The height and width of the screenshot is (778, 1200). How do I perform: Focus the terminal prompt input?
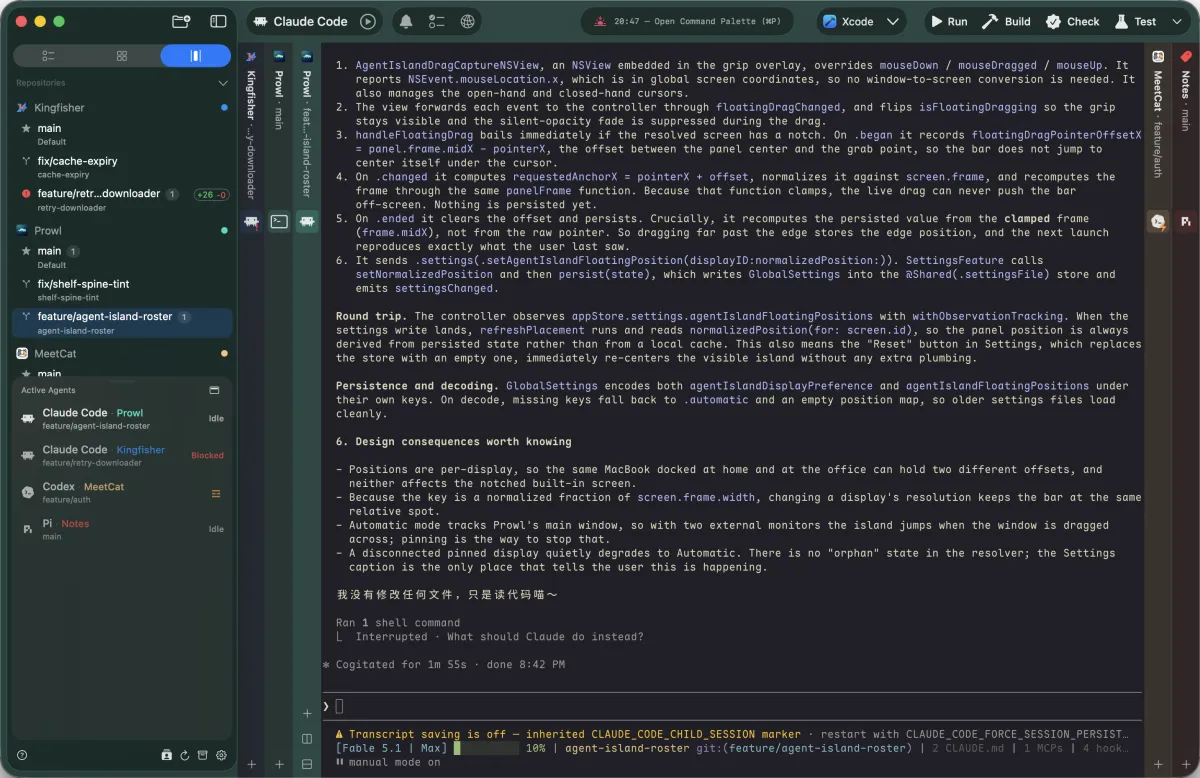point(731,706)
